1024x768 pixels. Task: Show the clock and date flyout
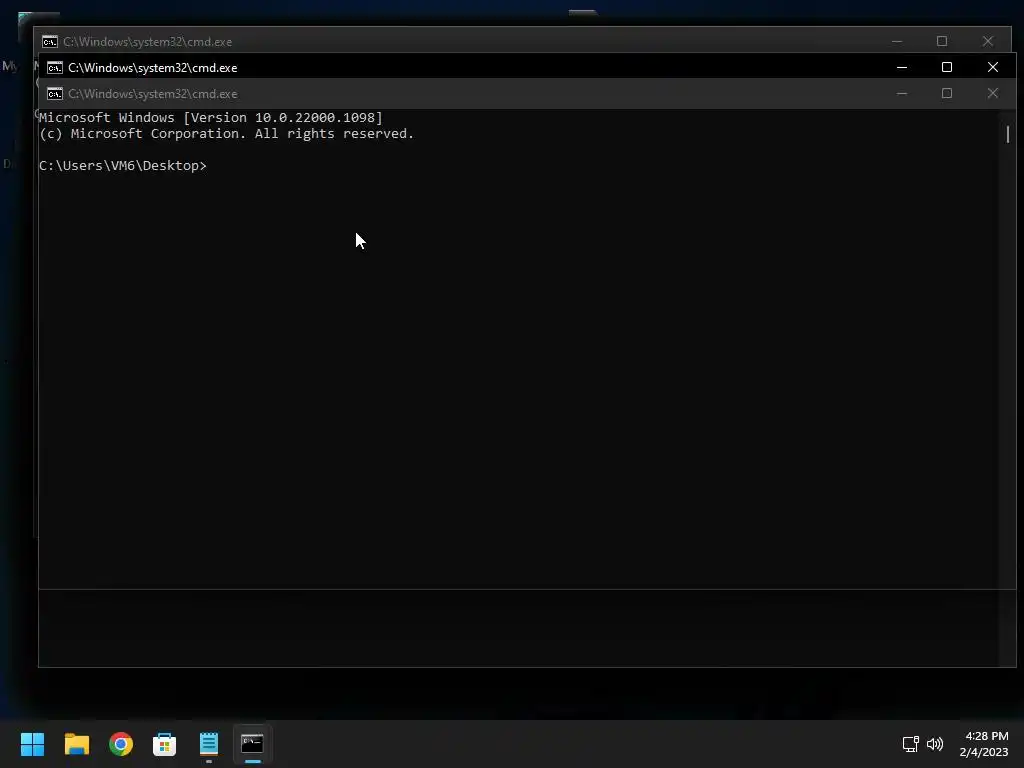[985, 744]
